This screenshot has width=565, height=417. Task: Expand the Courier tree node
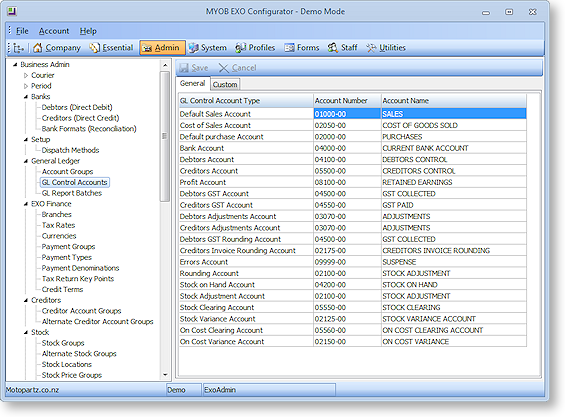pyautogui.click(x=26, y=75)
